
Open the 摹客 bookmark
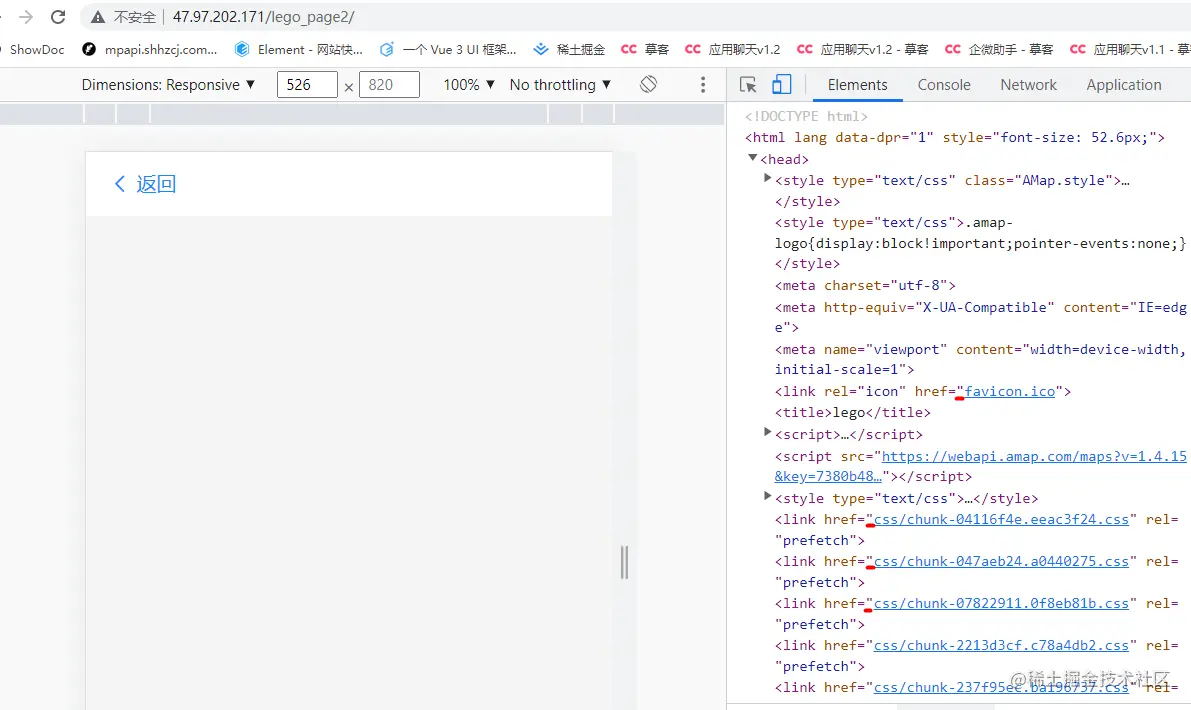point(645,49)
